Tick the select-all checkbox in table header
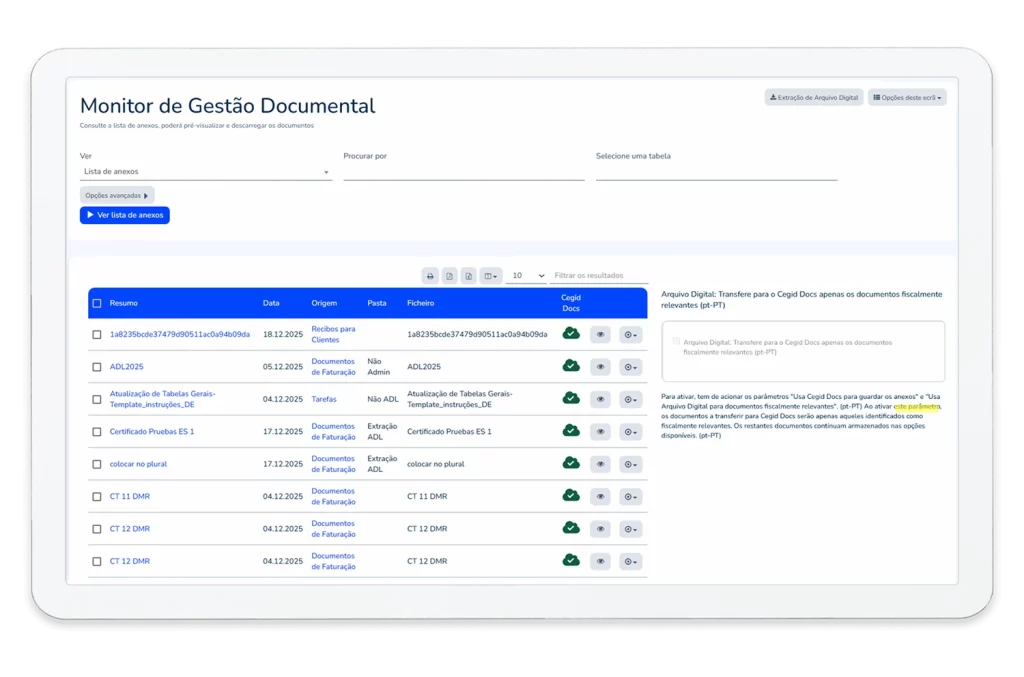 click(97, 303)
